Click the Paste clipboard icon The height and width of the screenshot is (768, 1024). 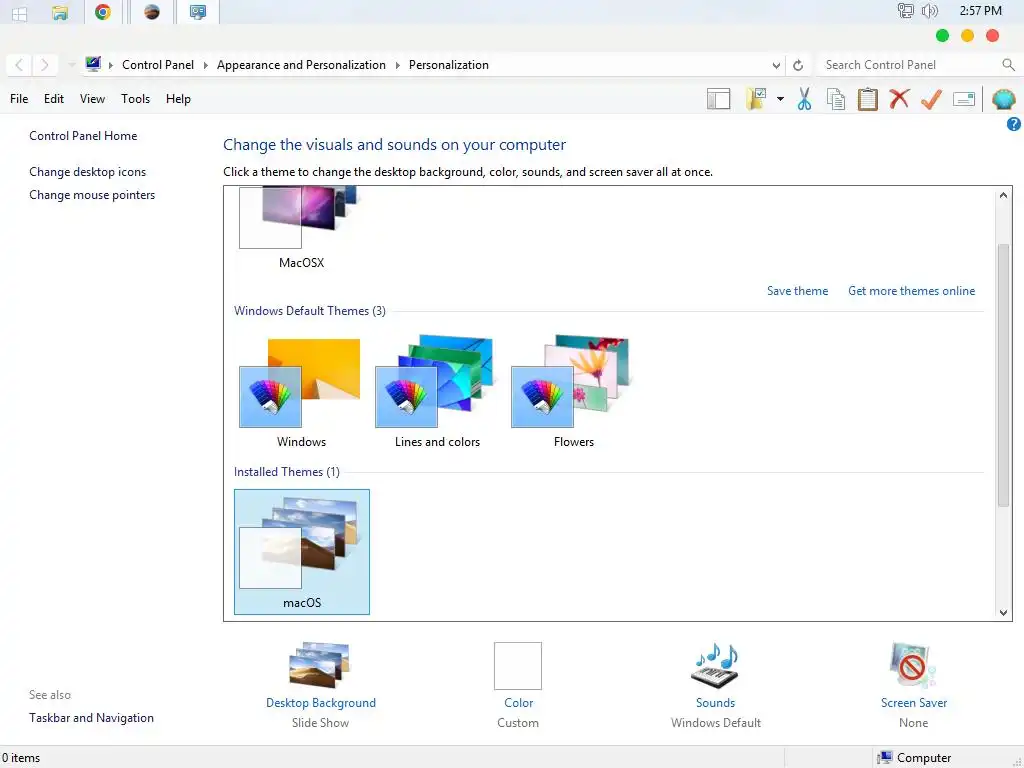tap(867, 99)
